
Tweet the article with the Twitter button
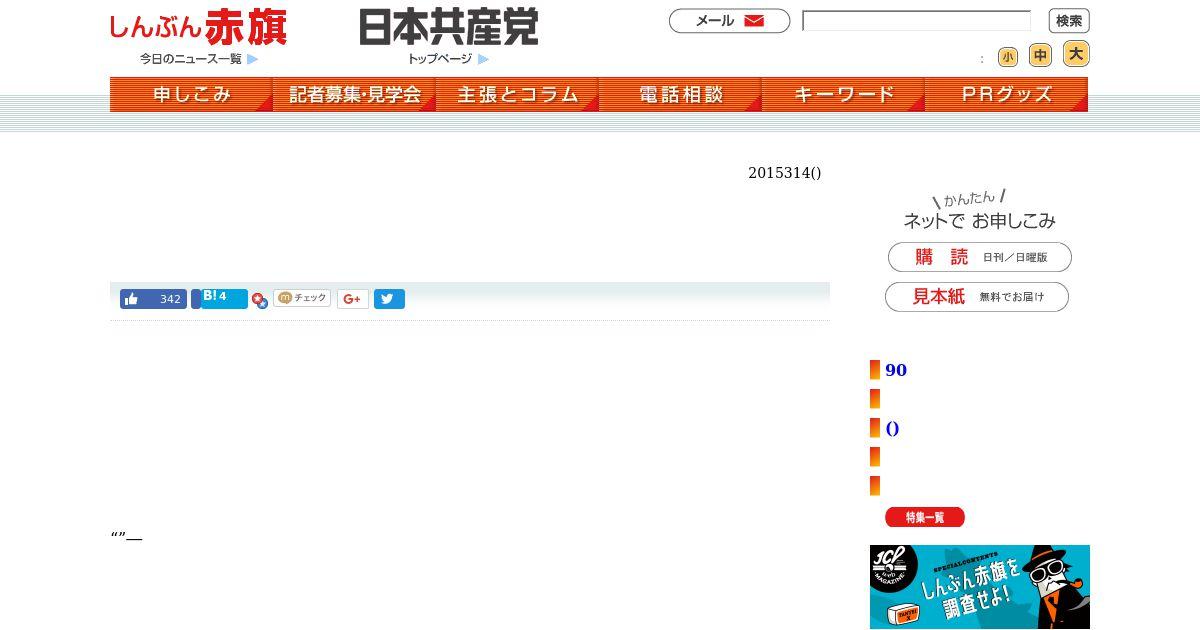point(389,299)
